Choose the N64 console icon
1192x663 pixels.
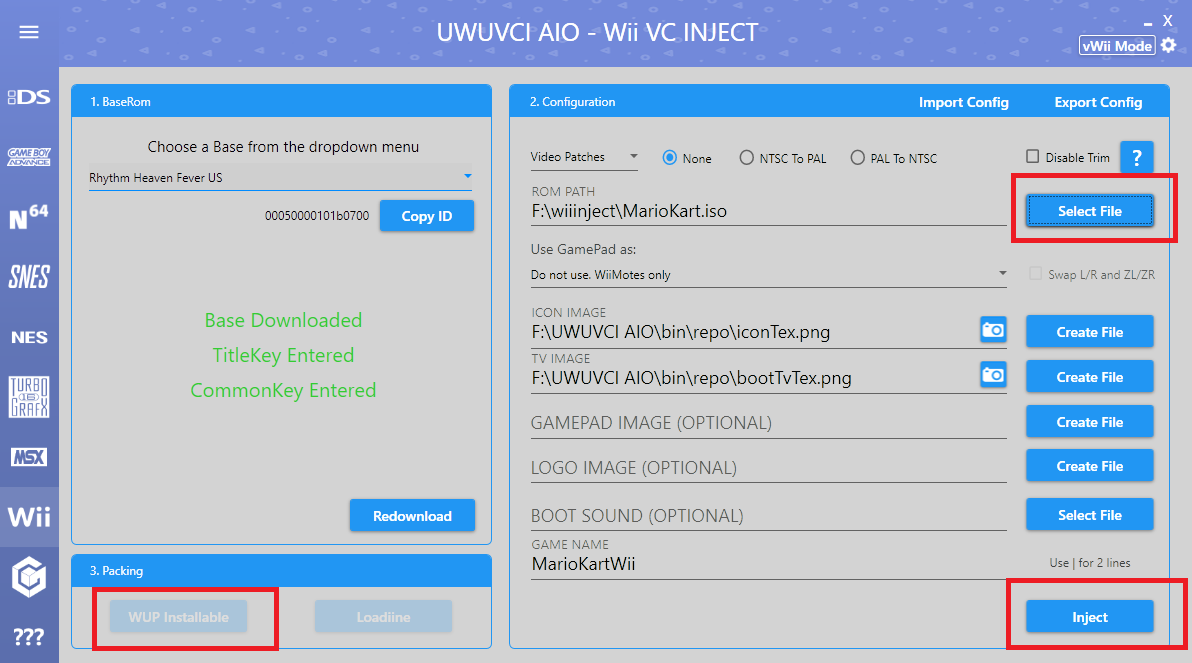click(29, 217)
